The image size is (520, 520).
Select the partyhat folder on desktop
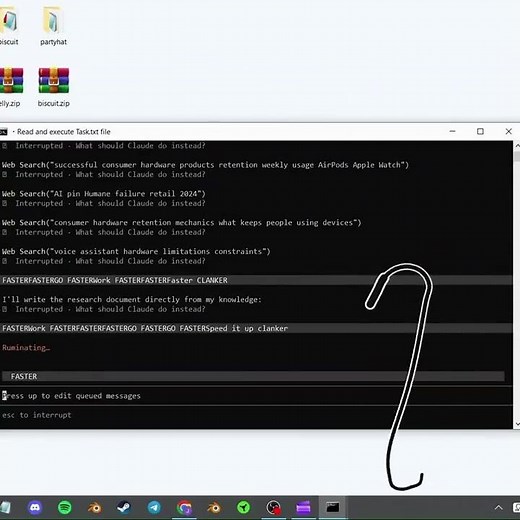coord(53,26)
